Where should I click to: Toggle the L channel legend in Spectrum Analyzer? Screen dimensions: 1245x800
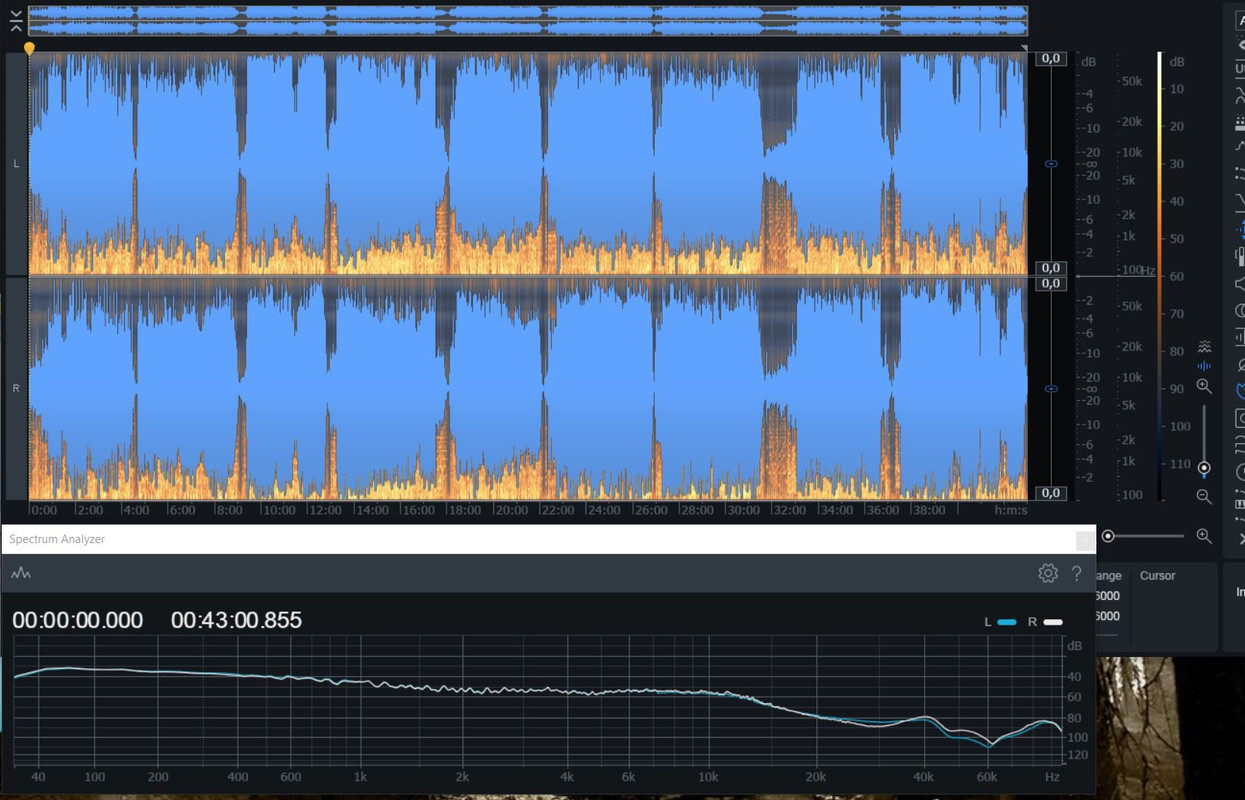tap(1000, 622)
